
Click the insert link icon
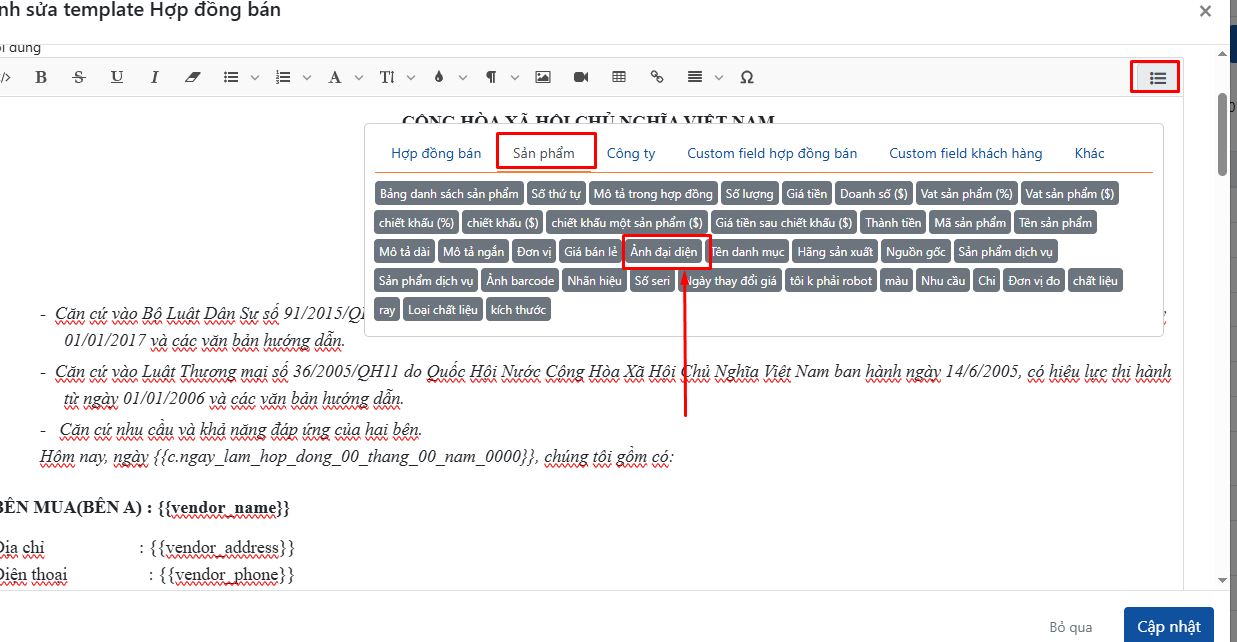tap(657, 77)
